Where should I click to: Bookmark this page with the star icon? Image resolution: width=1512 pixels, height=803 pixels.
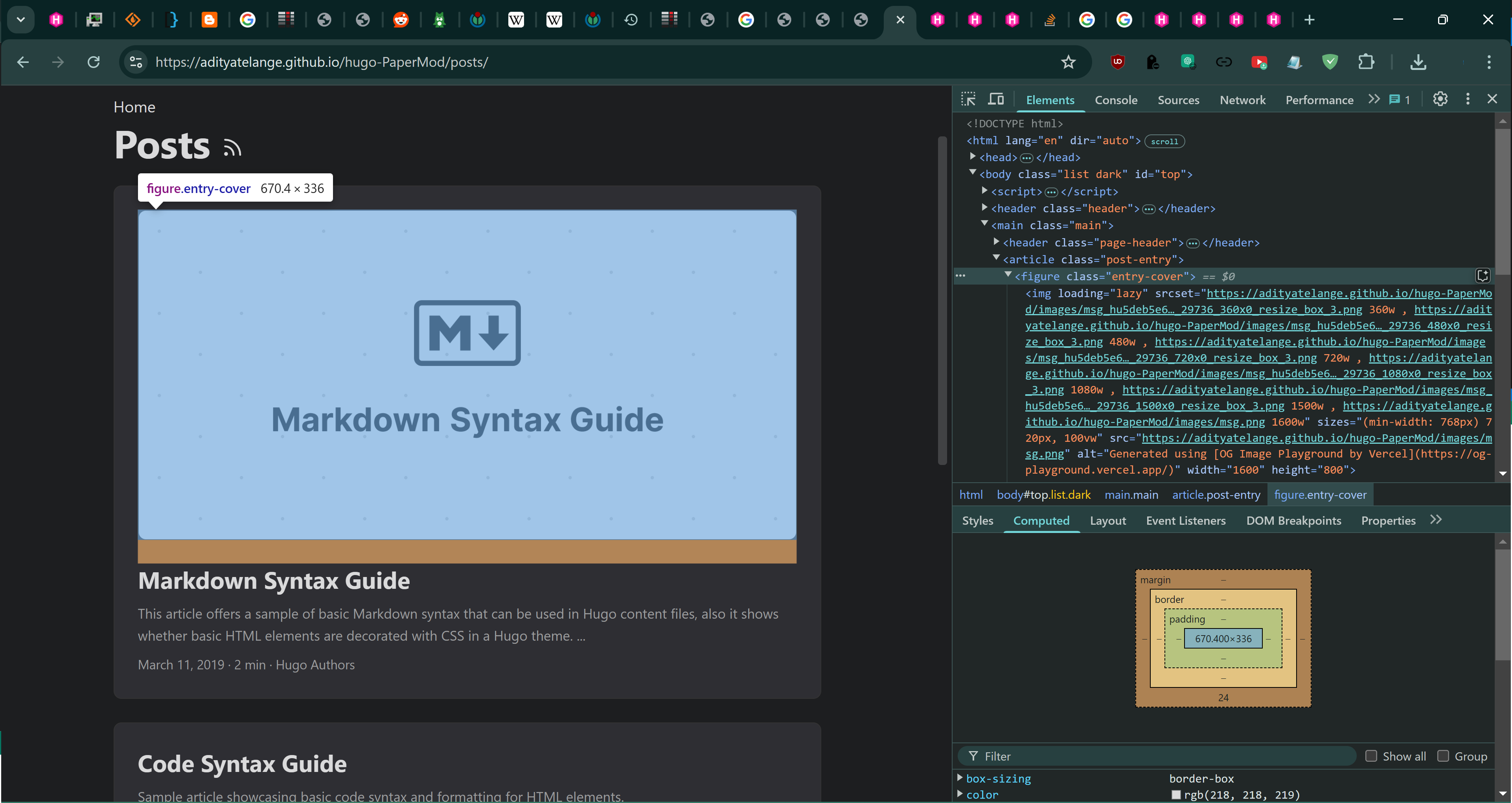[1068, 62]
